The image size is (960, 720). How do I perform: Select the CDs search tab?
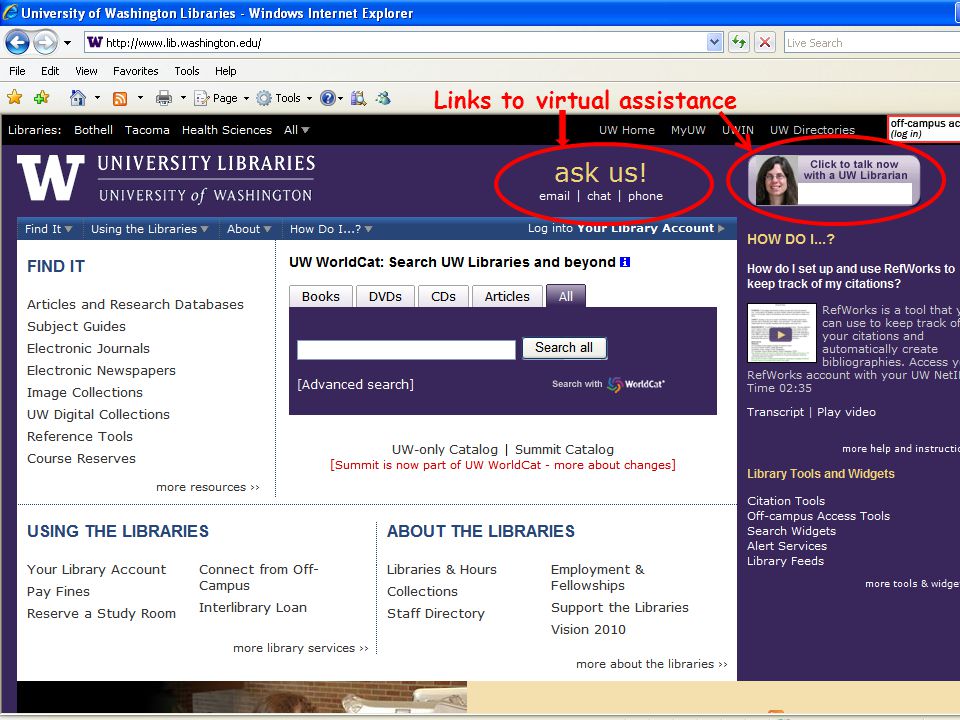click(x=443, y=296)
